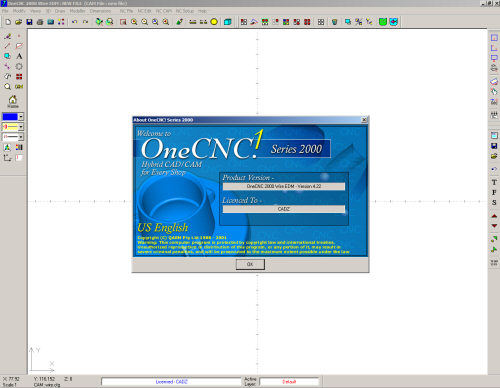Close the About OneCNC dialog

[x=364, y=120]
